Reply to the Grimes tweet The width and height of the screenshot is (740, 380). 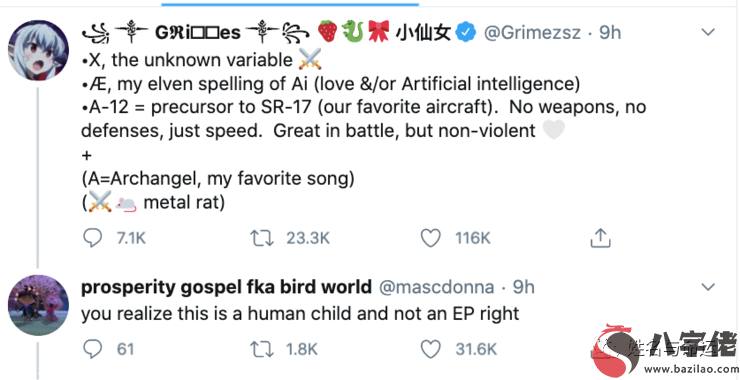click(92, 238)
